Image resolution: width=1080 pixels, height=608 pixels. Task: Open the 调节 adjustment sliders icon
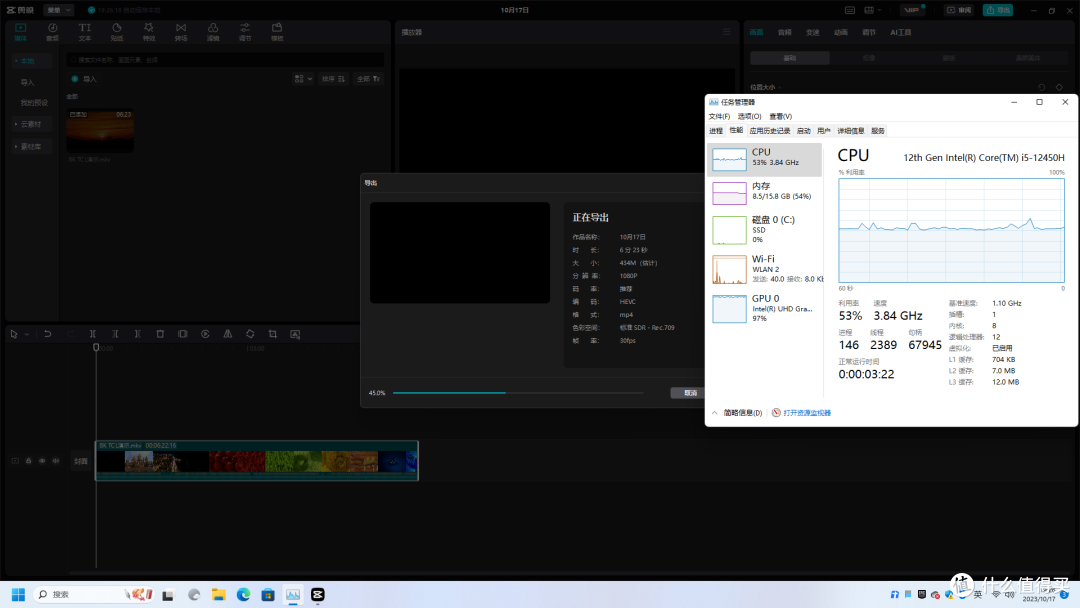pyautogui.click(x=245, y=32)
